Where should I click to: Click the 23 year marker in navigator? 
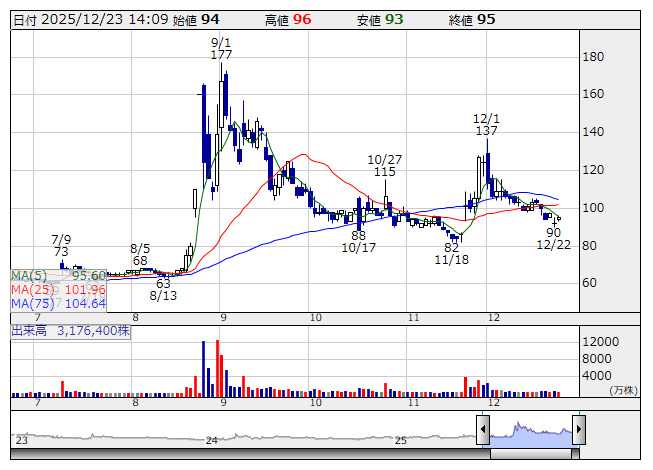(21, 440)
